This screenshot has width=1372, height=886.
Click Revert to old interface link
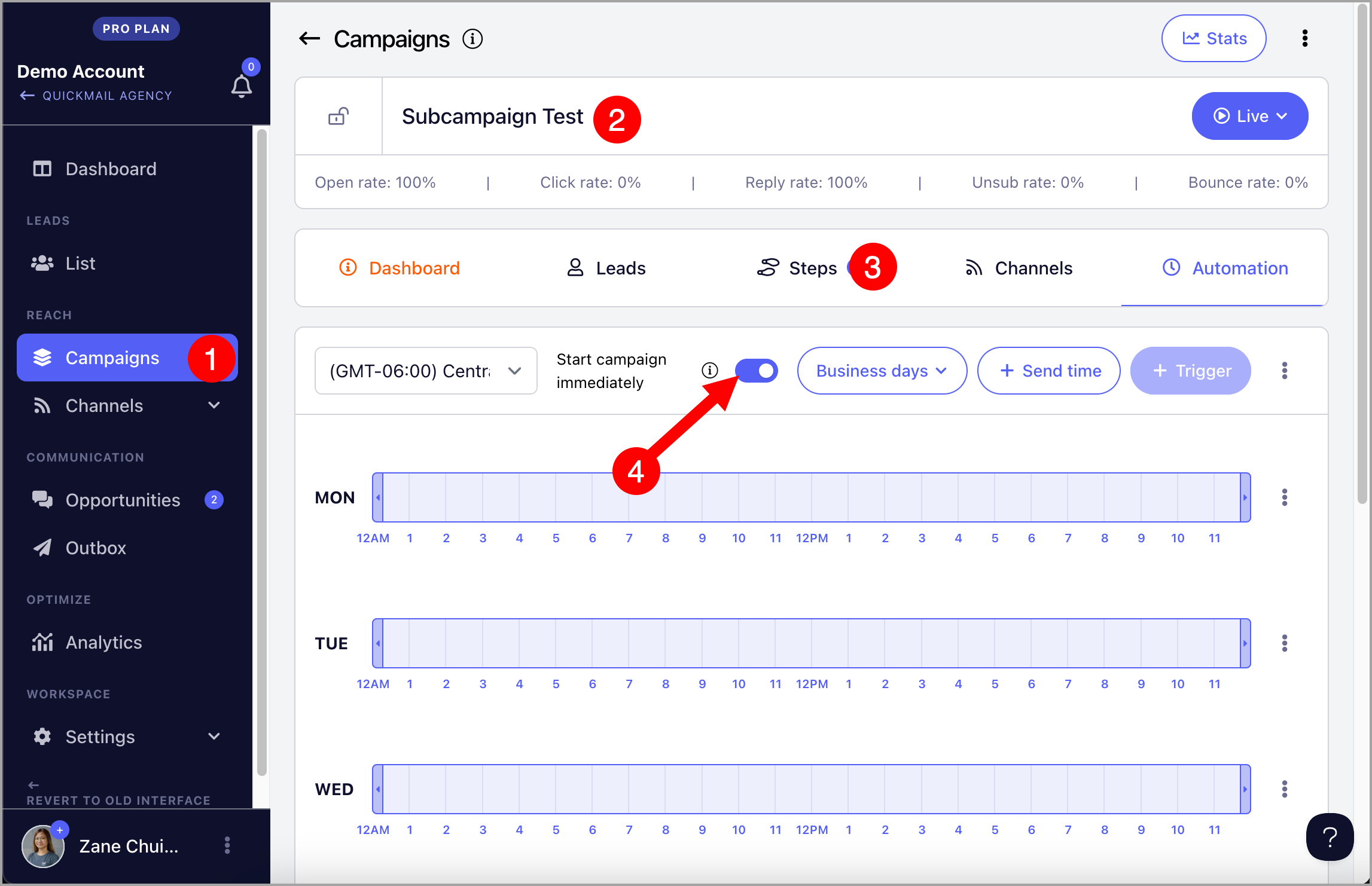click(118, 793)
